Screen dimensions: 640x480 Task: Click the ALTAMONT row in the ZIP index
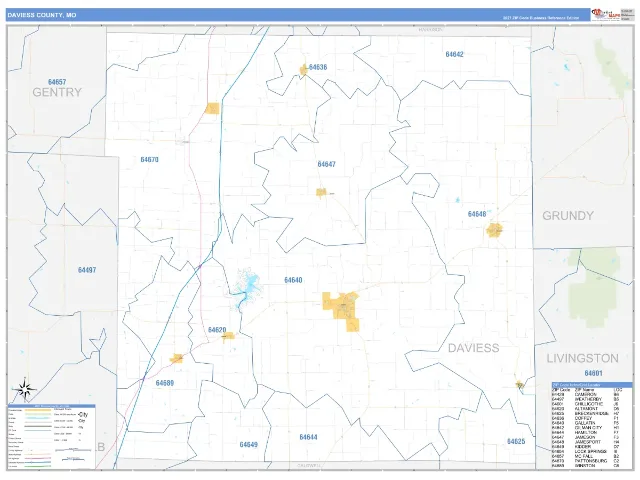click(x=586, y=409)
